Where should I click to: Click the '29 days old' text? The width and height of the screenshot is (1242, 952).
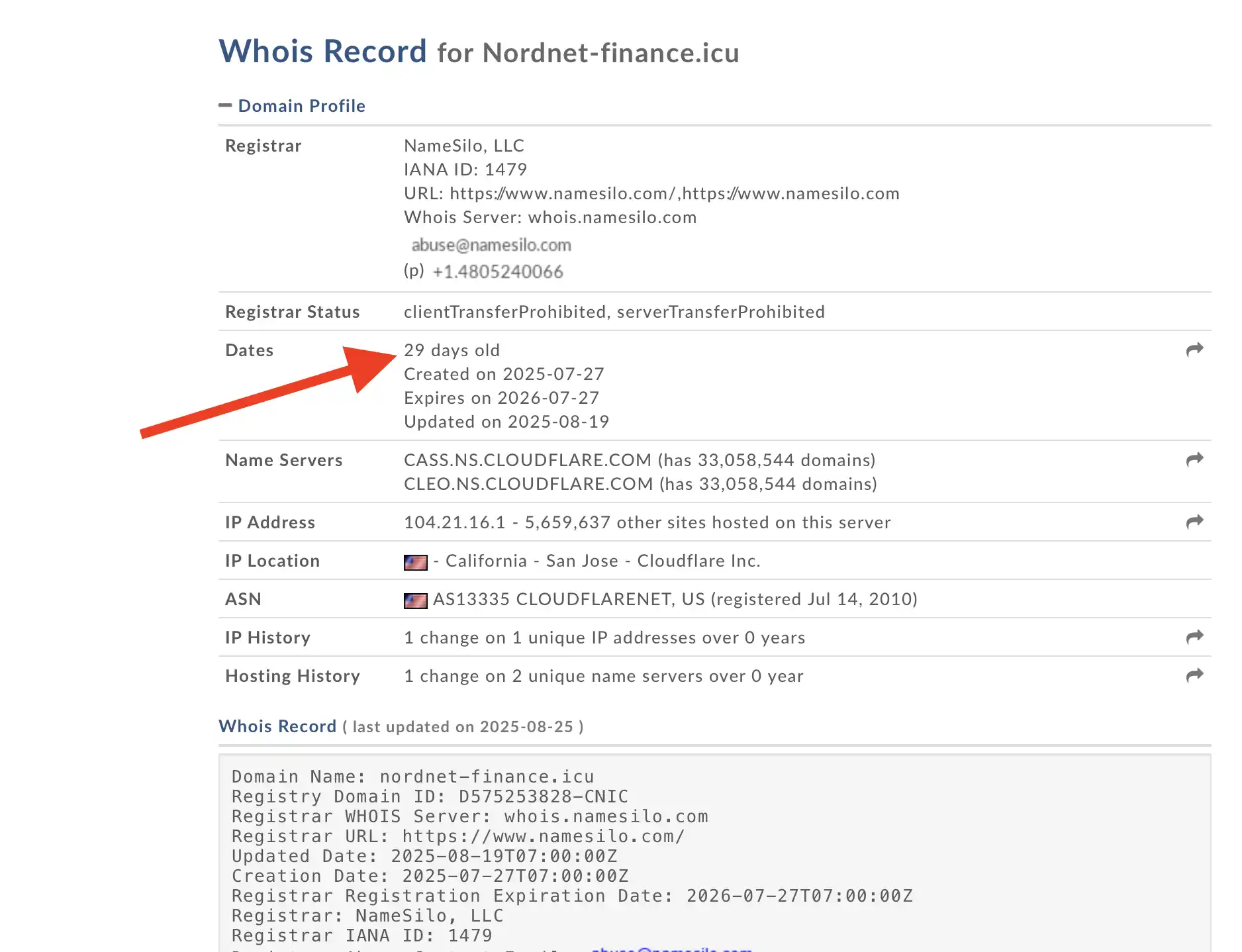click(x=452, y=350)
